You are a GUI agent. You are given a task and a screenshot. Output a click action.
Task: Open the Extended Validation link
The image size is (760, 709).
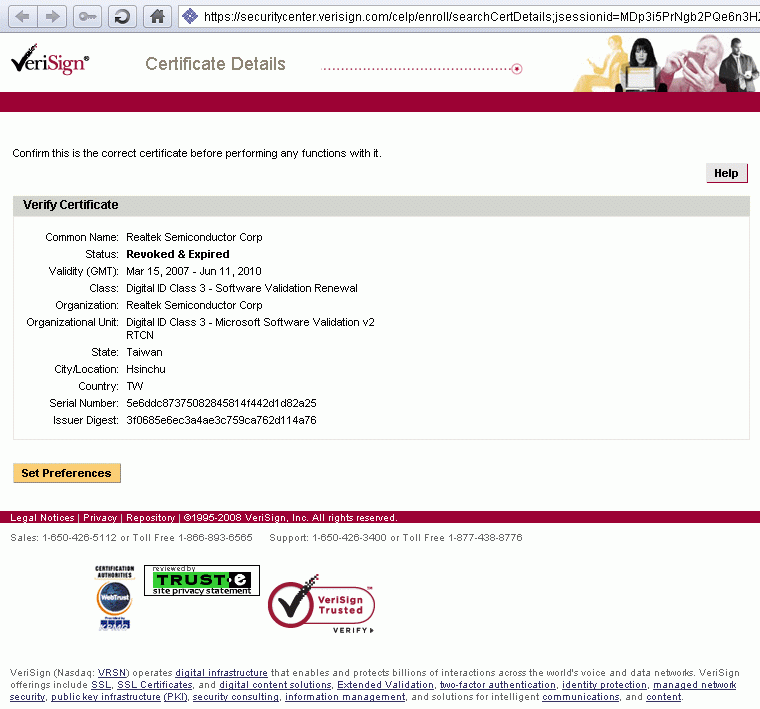385,685
